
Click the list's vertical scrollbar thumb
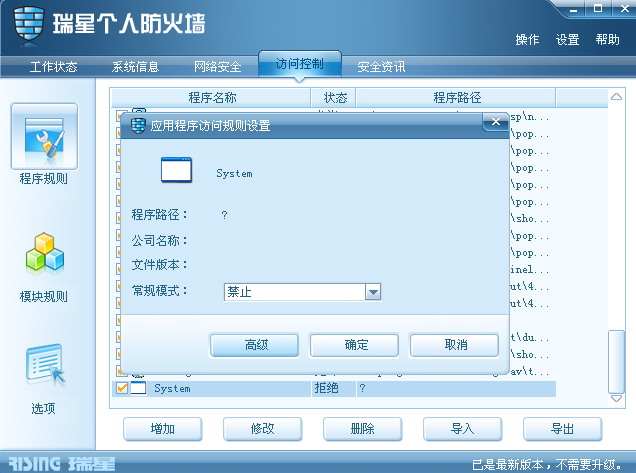[617, 361]
